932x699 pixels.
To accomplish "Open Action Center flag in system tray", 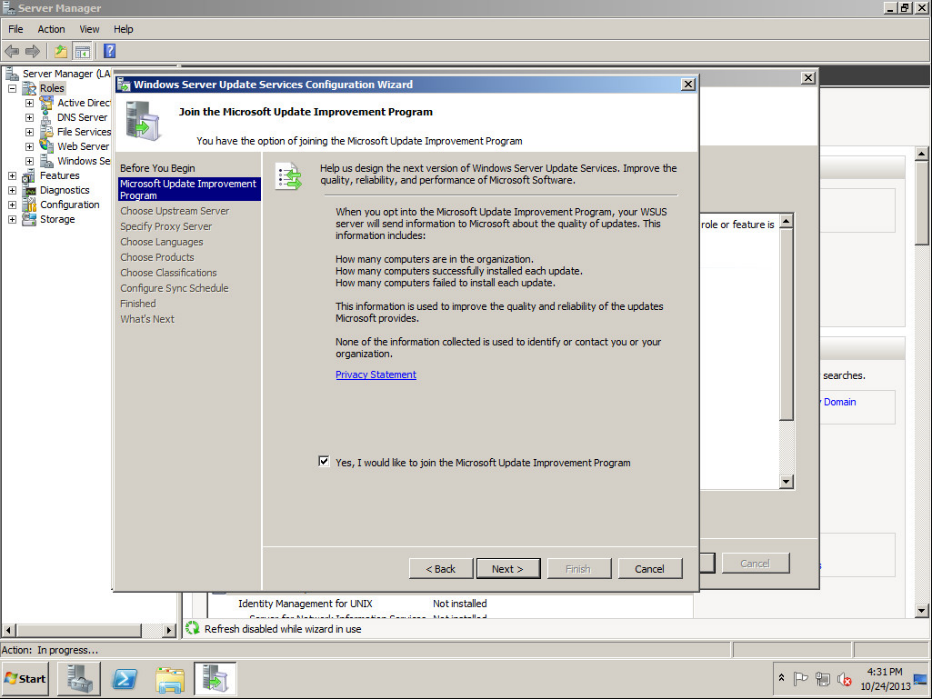I will tap(801, 679).
